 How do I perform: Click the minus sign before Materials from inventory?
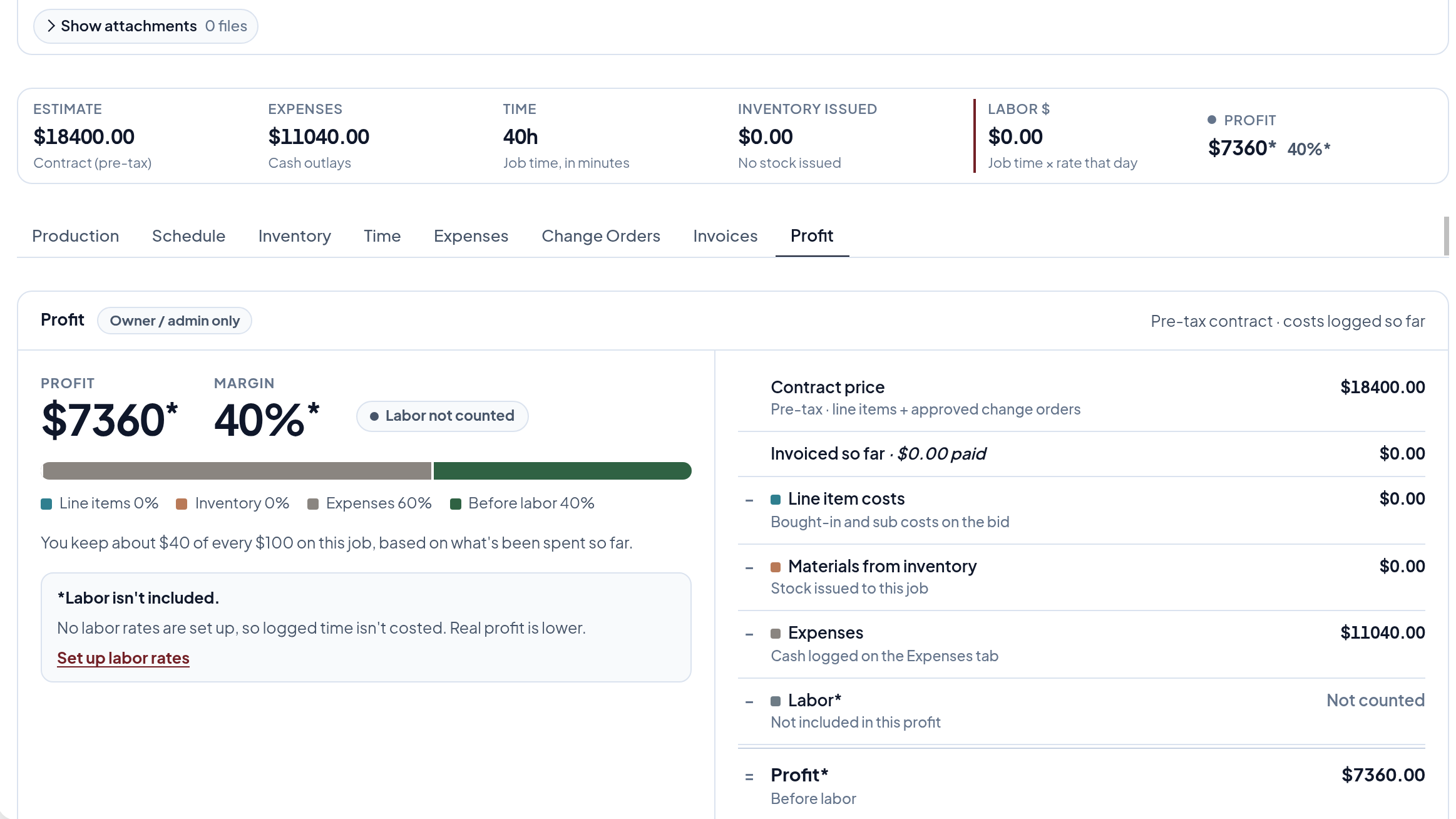coord(749,568)
